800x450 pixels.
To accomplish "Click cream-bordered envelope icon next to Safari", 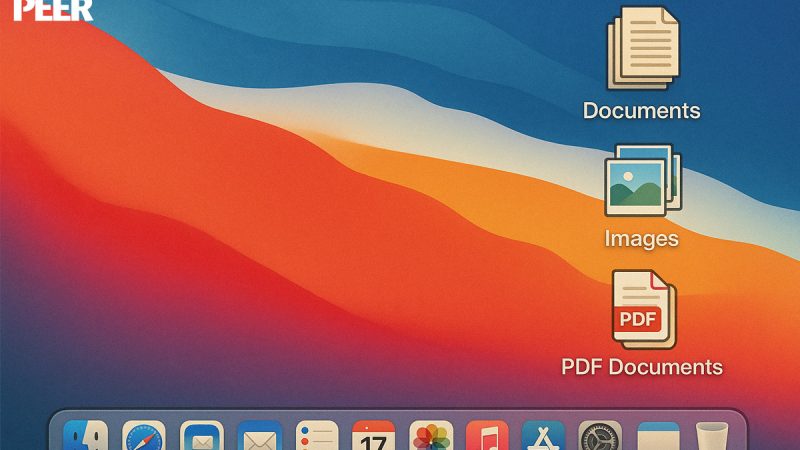I will pyautogui.click(x=202, y=435).
